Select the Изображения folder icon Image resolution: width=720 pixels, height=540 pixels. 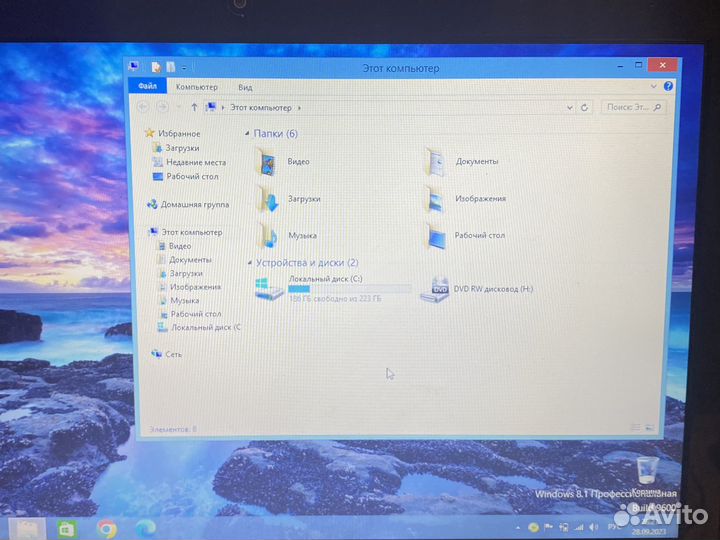(x=434, y=199)
